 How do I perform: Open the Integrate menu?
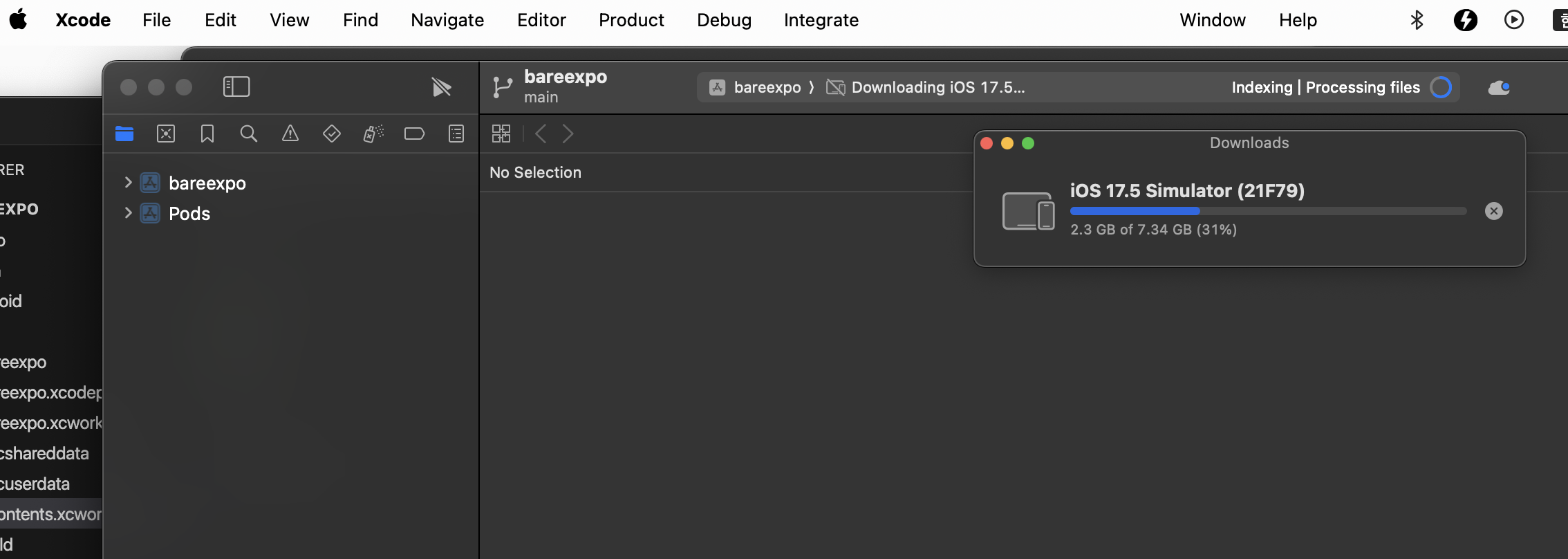[x=821, y=20]
